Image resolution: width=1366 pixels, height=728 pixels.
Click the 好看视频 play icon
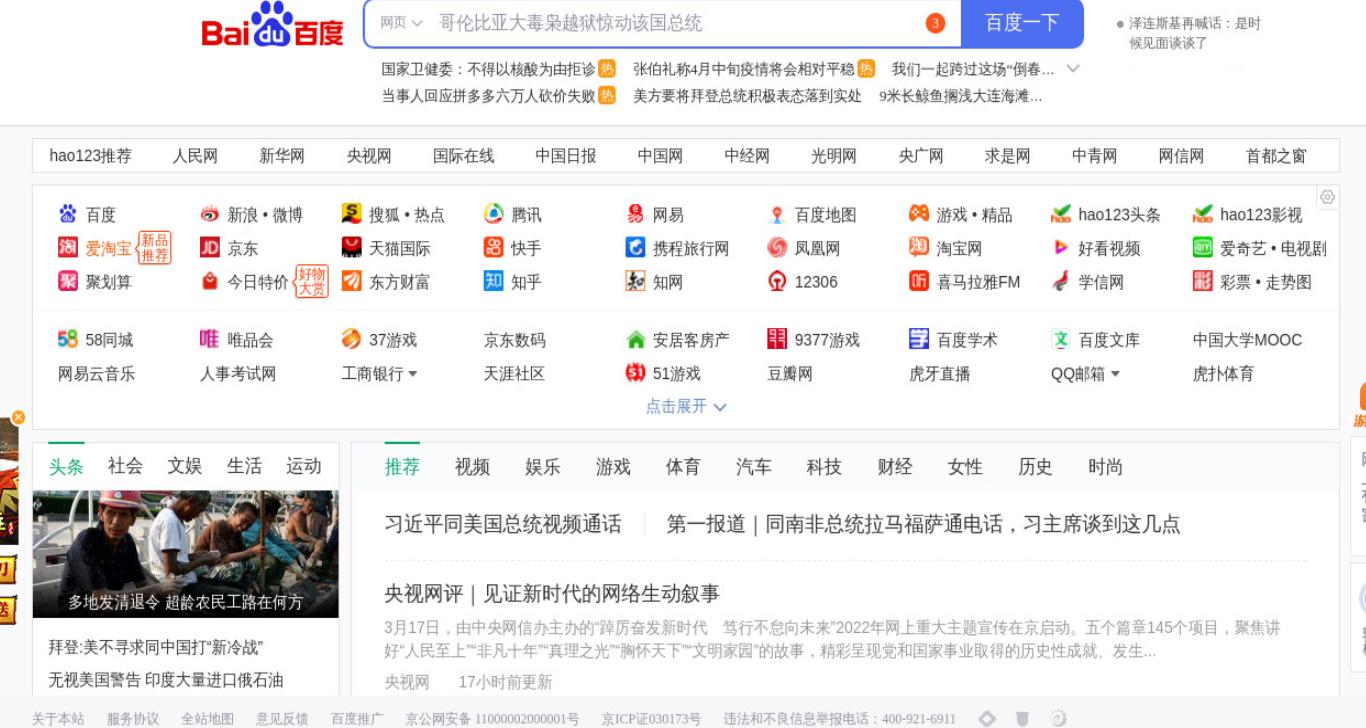(1061, 247)
